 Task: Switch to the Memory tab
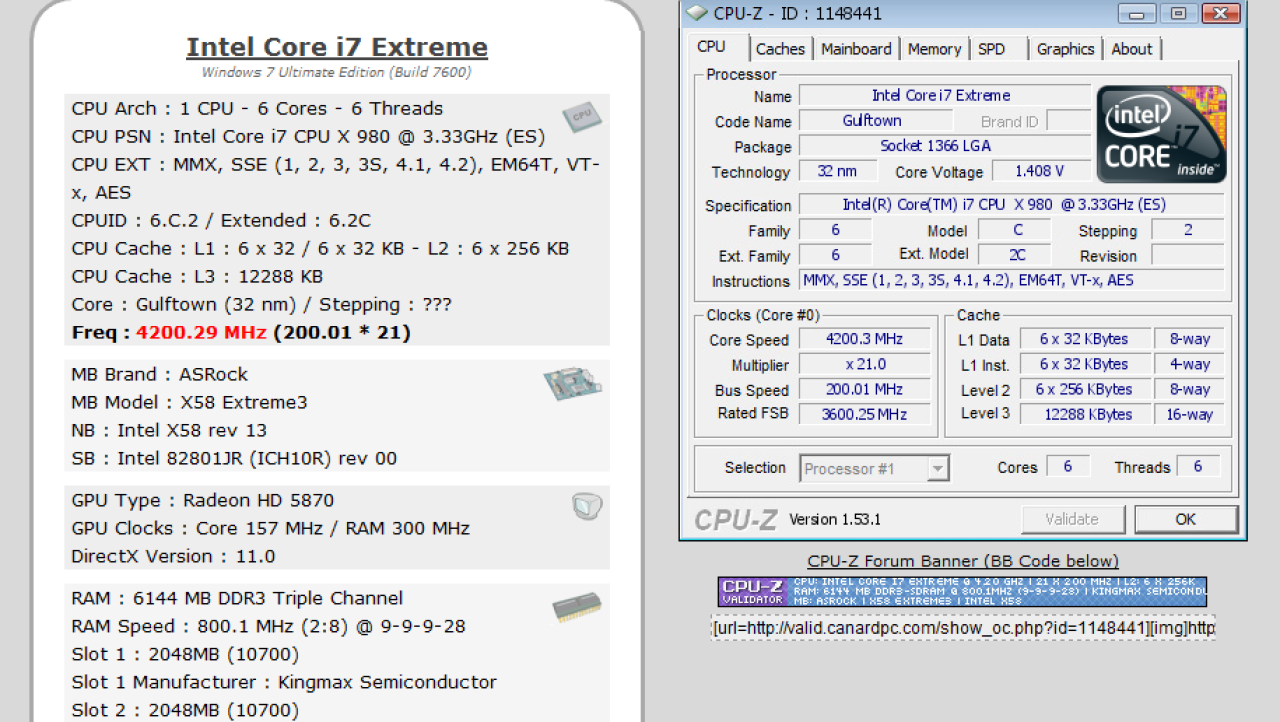(934, 49)
